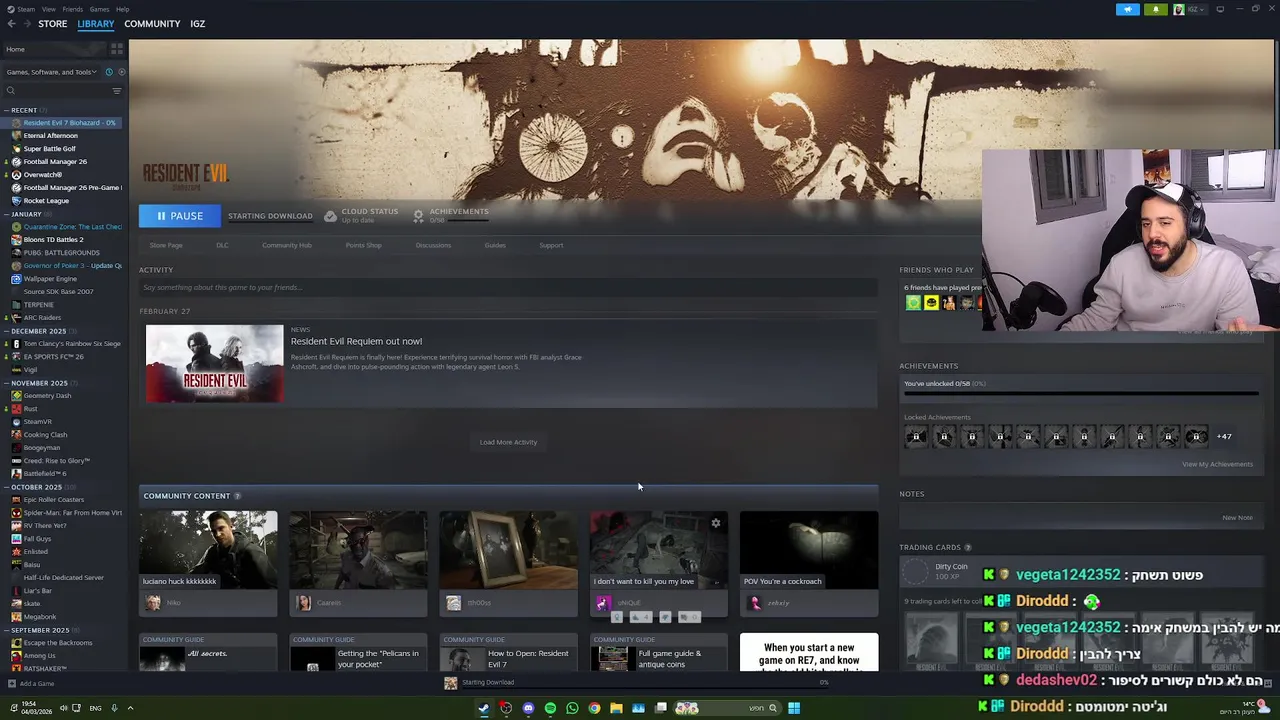This screenshot has width=1280, height=720.
Task: Collapse the DECEMBER 2025 group
Action: [6, 331]
